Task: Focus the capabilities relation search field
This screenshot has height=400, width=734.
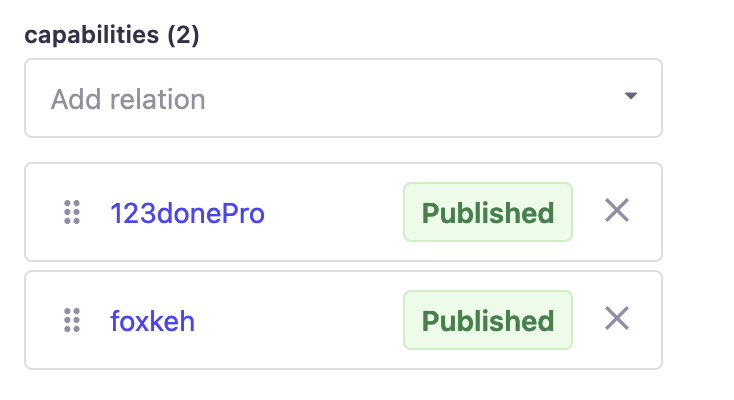Action: coord(343,98)
